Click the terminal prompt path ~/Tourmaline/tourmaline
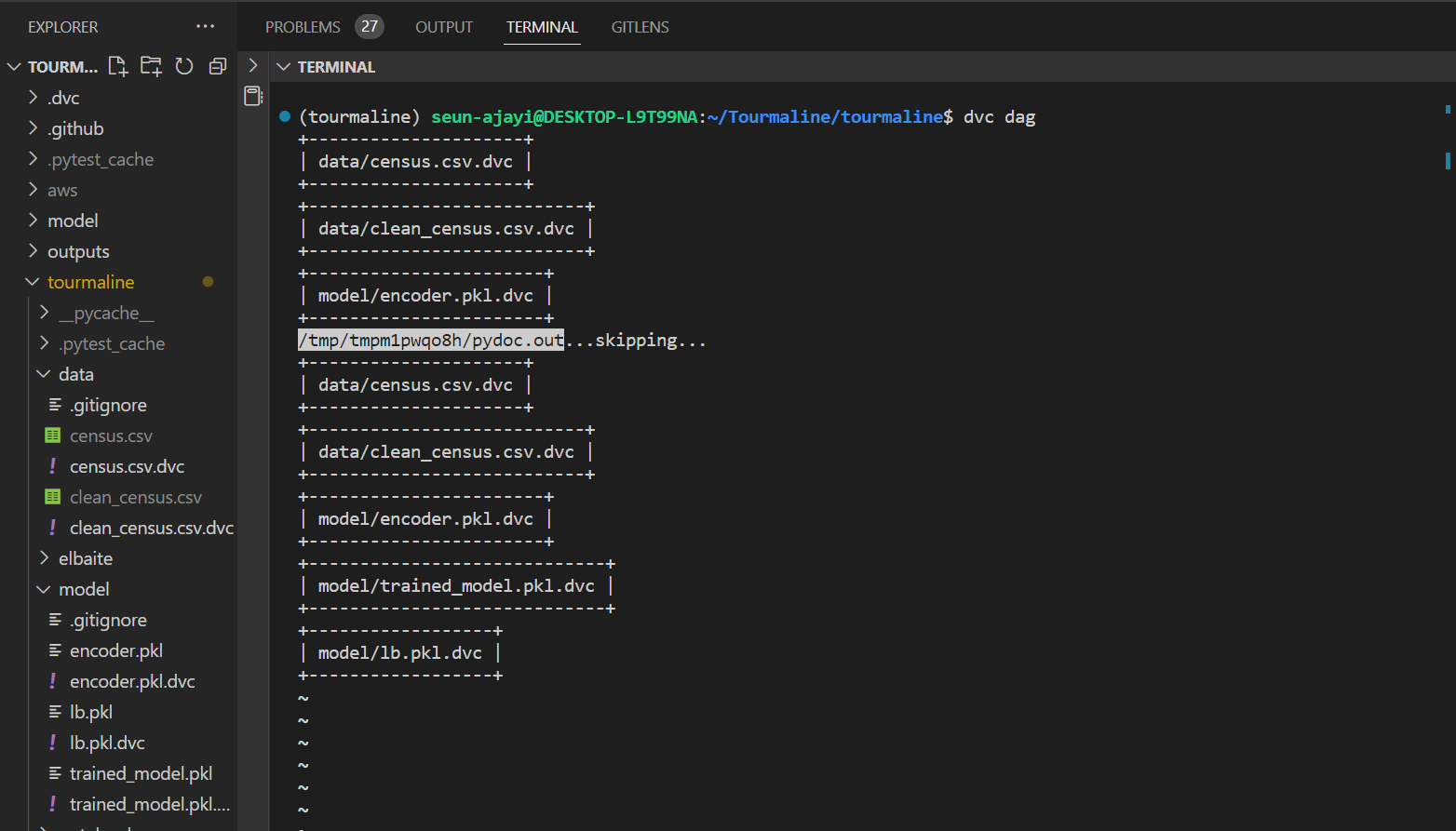 (x=825, y=116)
